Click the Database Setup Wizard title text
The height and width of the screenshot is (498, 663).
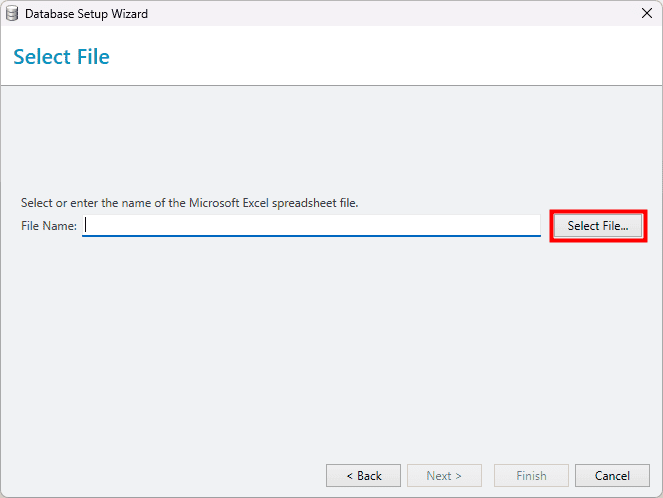click(86, 14)
